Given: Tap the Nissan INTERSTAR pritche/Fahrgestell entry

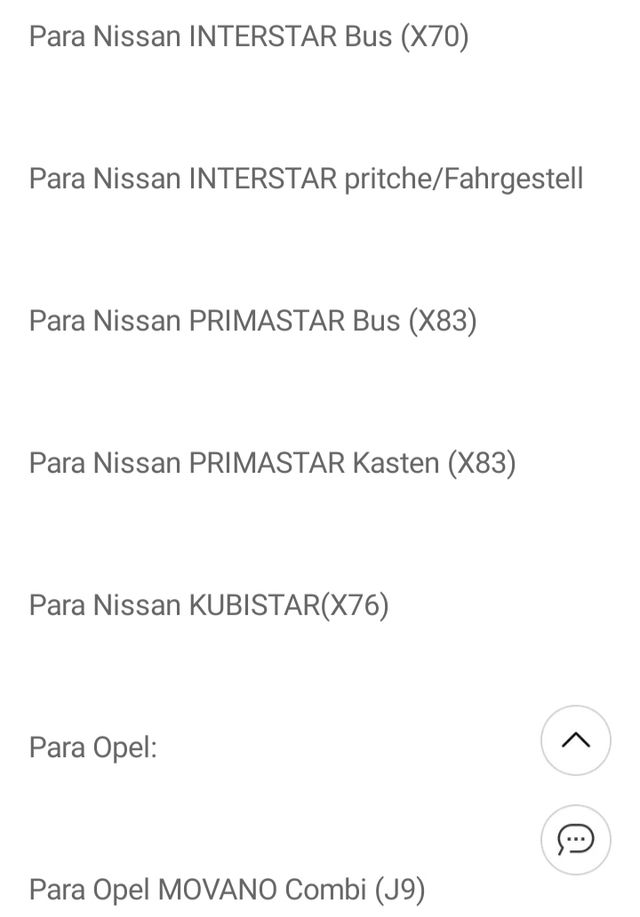Looking at the screenshot, I should click(305, 179).
